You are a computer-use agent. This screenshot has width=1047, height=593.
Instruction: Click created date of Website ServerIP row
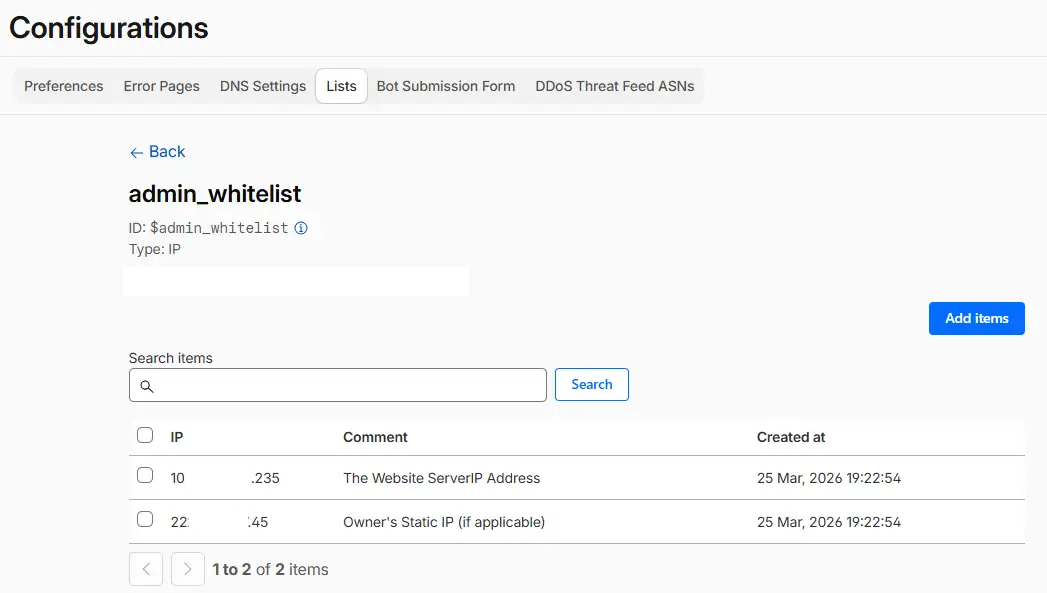(x=829, y=478)
